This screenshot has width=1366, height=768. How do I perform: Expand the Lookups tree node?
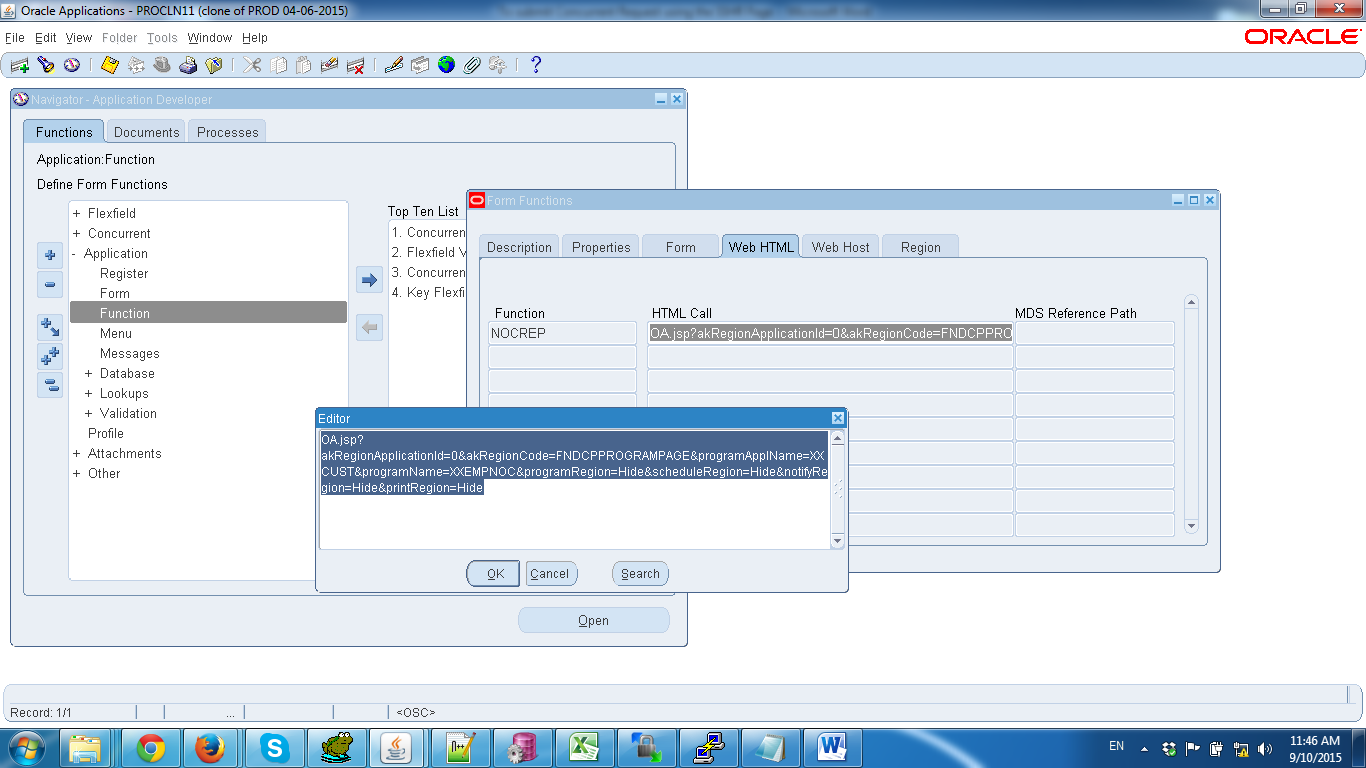89,393
